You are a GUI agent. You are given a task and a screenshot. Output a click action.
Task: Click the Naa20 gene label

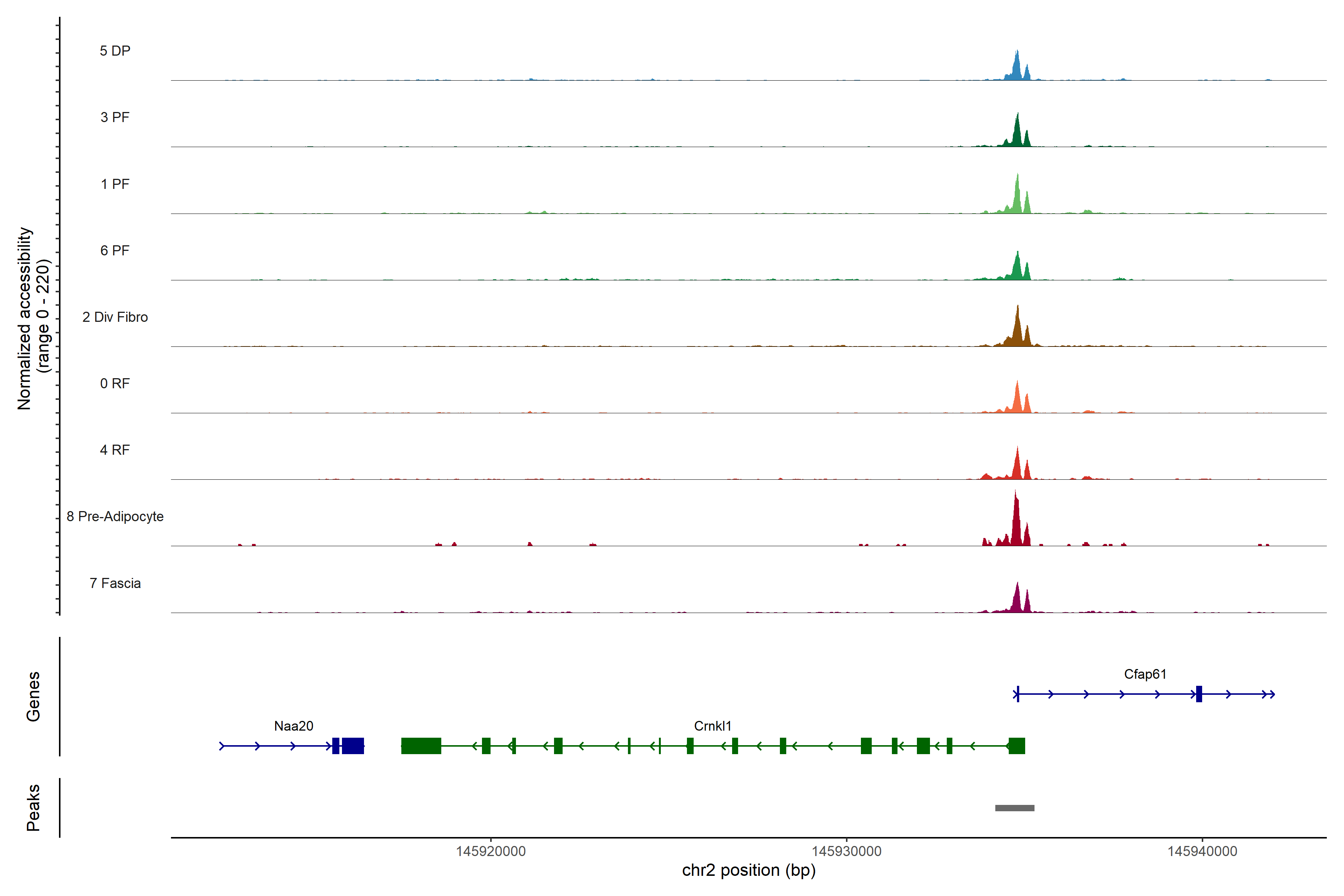coord(294,726)
